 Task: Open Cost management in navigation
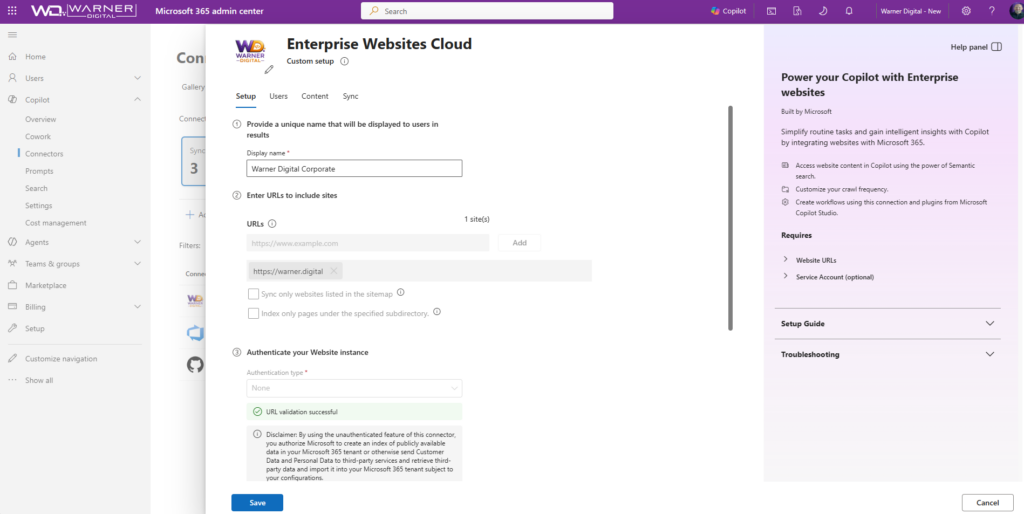coord(56,223)
